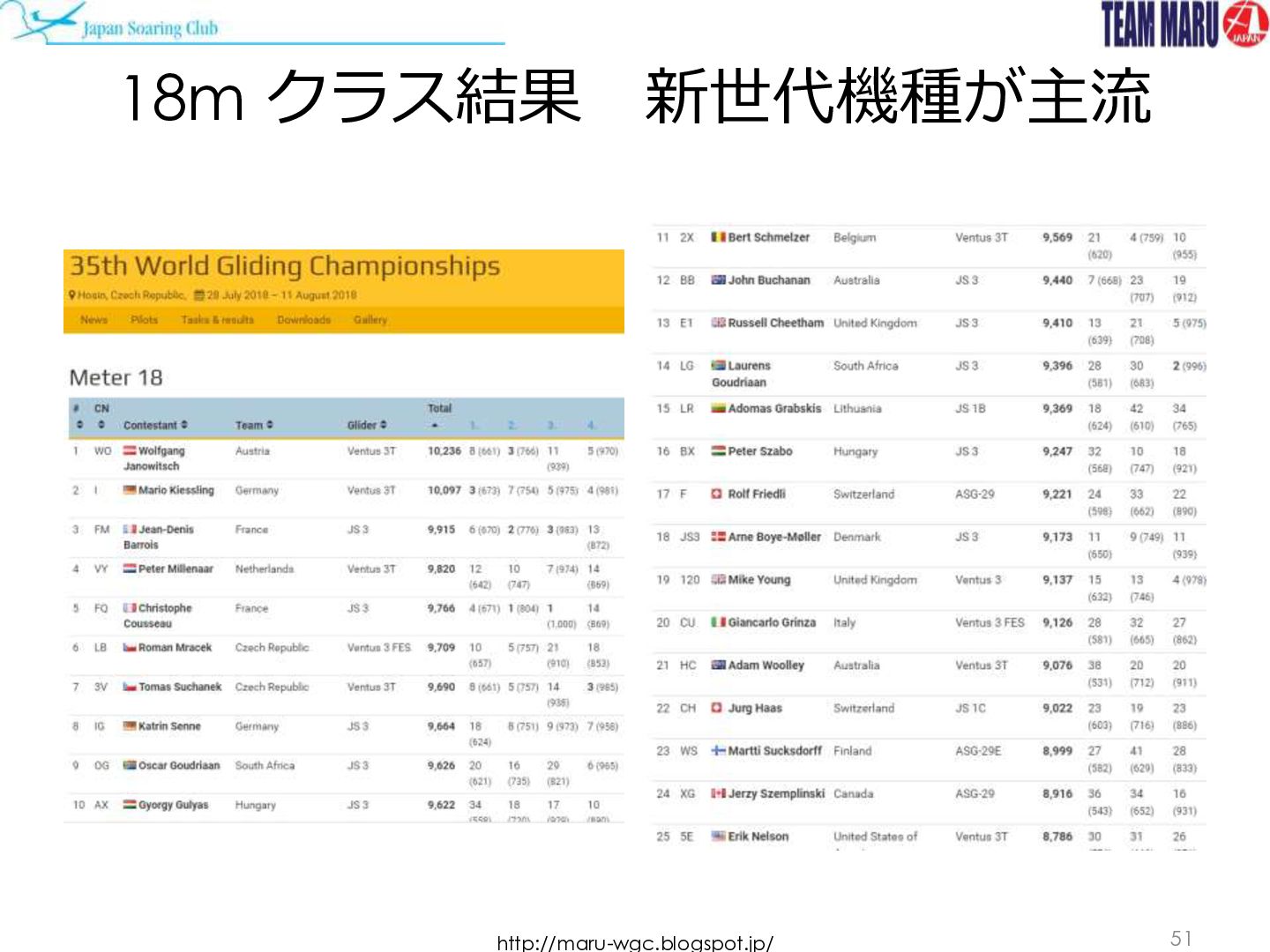Click the Lithuania flag beside Adomas Grabskis
Screen dimensions: 1270x952
(x=718, y=408)
